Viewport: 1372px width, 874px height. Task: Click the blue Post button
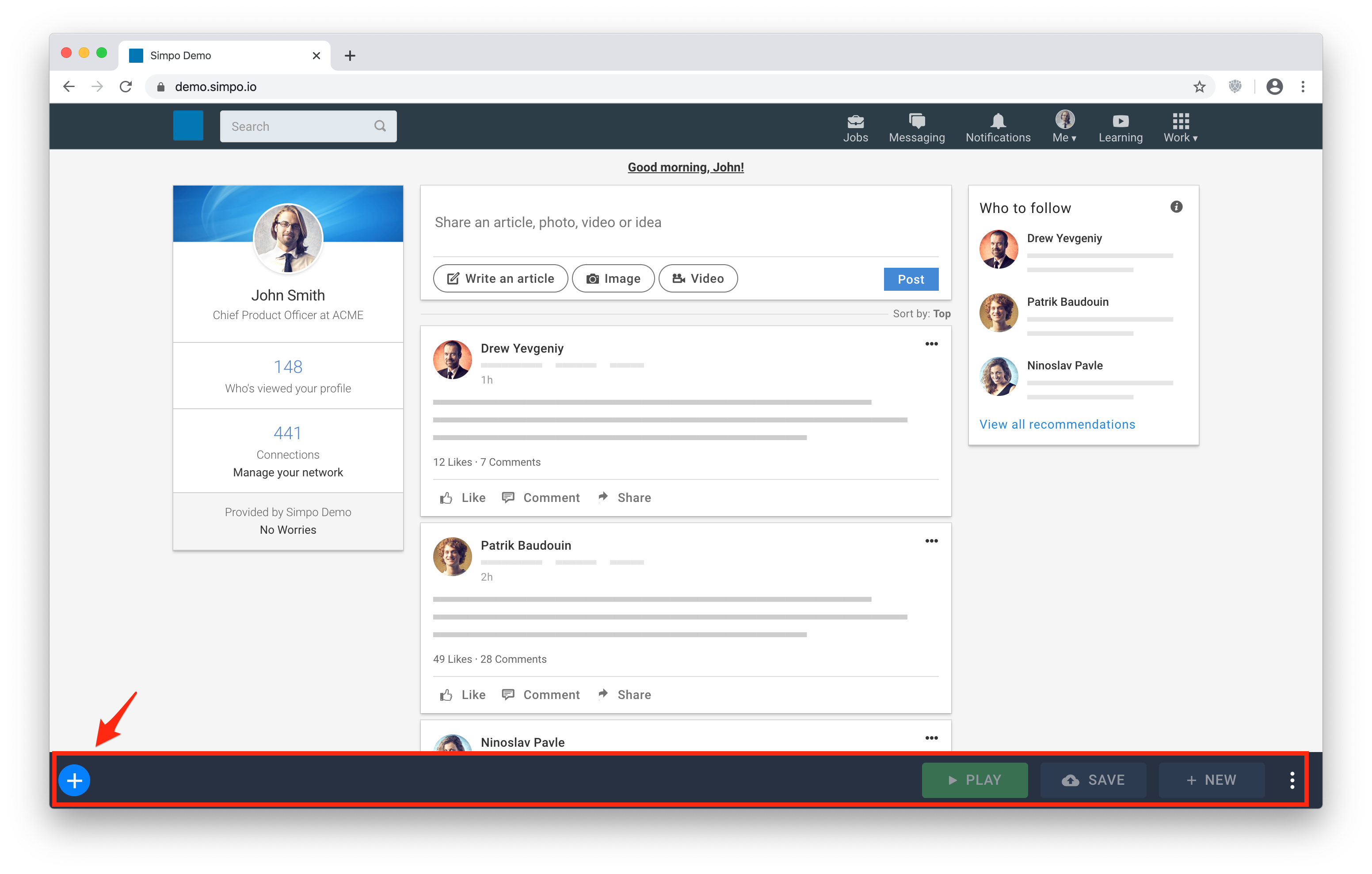pyautogui.click(x=911, y=279)
